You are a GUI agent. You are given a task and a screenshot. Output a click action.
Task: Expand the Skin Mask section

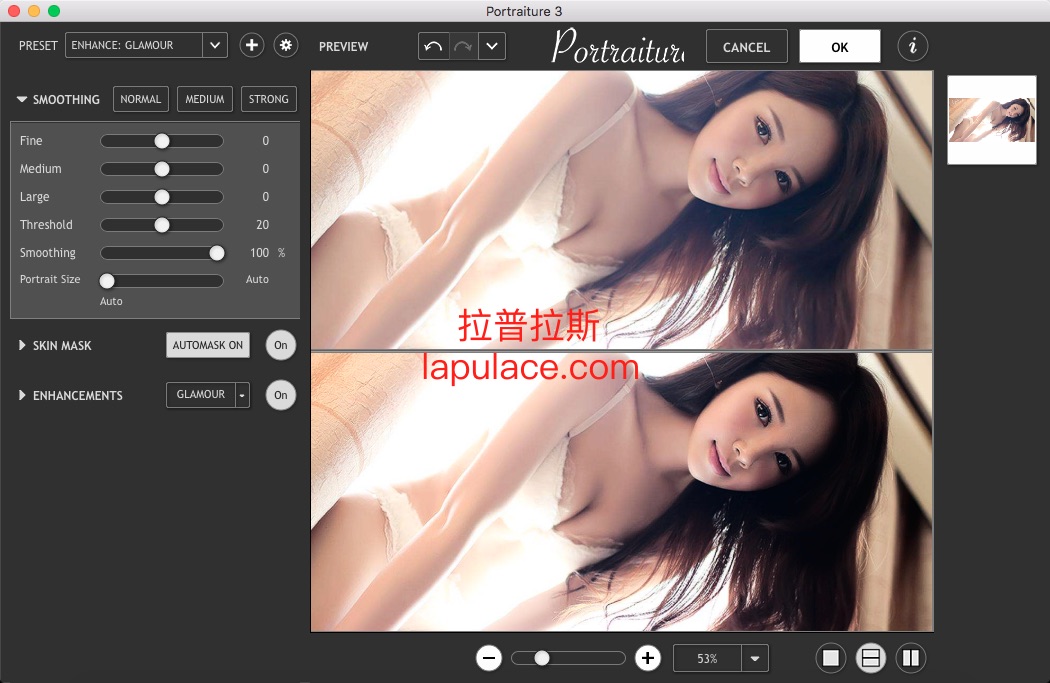coord(23,346)
